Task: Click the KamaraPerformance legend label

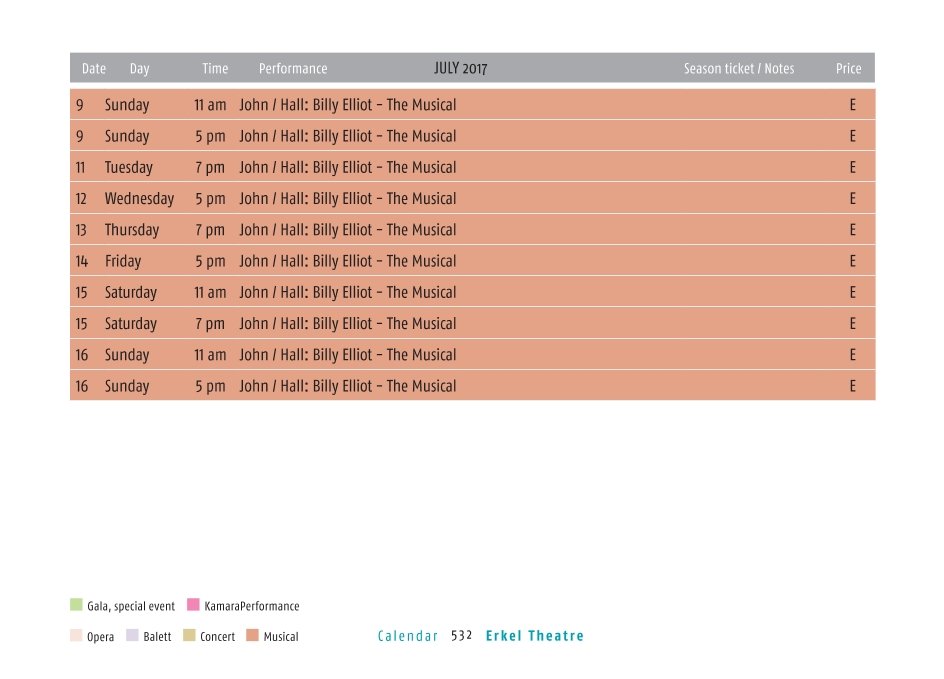Action: coord(252,606)
